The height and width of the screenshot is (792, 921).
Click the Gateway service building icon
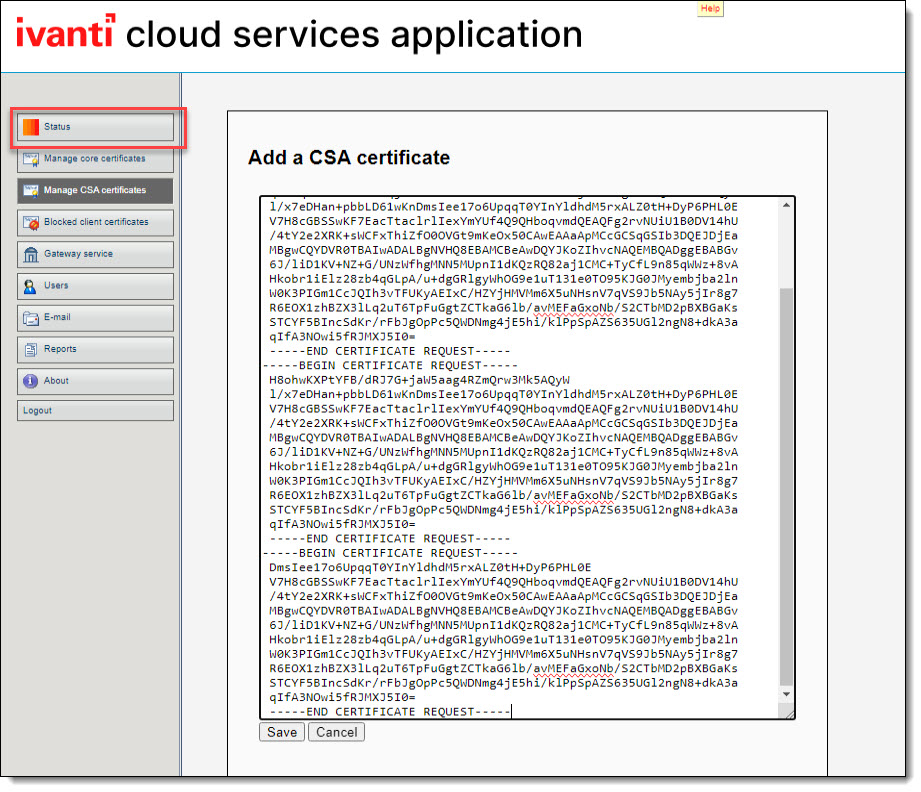[31, 254]
